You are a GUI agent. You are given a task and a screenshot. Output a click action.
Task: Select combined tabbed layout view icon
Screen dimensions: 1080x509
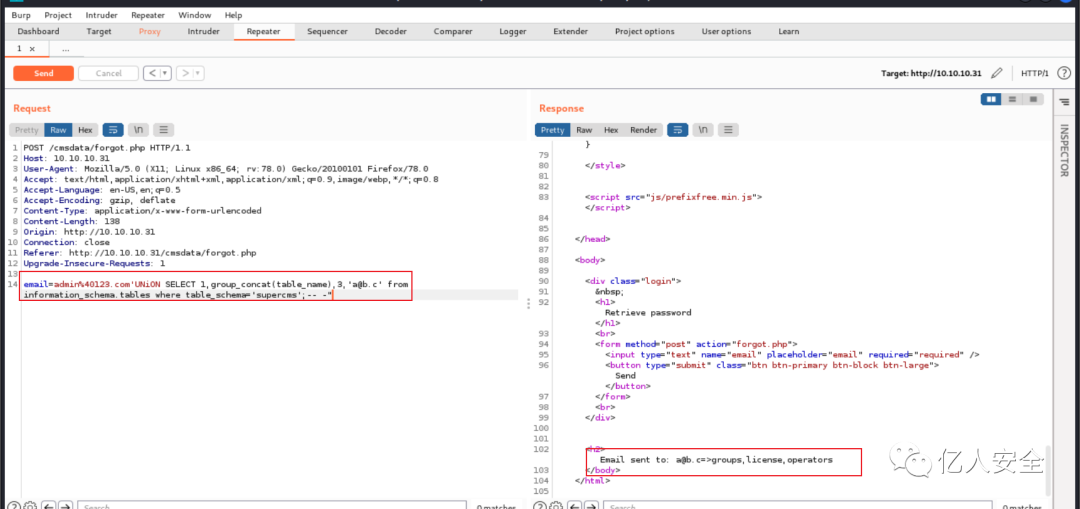tap(1032, 99)
